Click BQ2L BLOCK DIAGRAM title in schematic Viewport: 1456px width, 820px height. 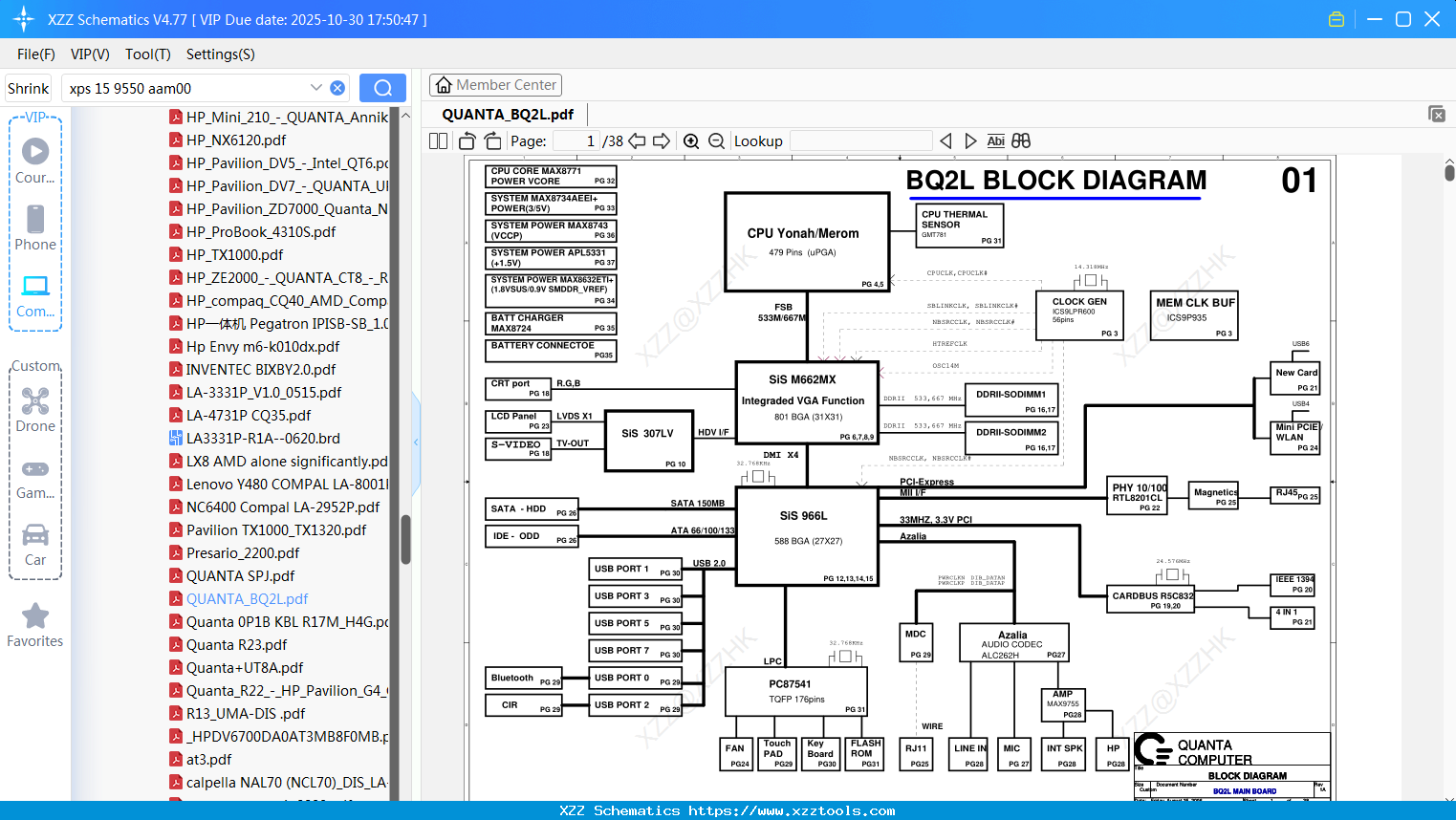pyautogui.click(x=1055, y=181)
